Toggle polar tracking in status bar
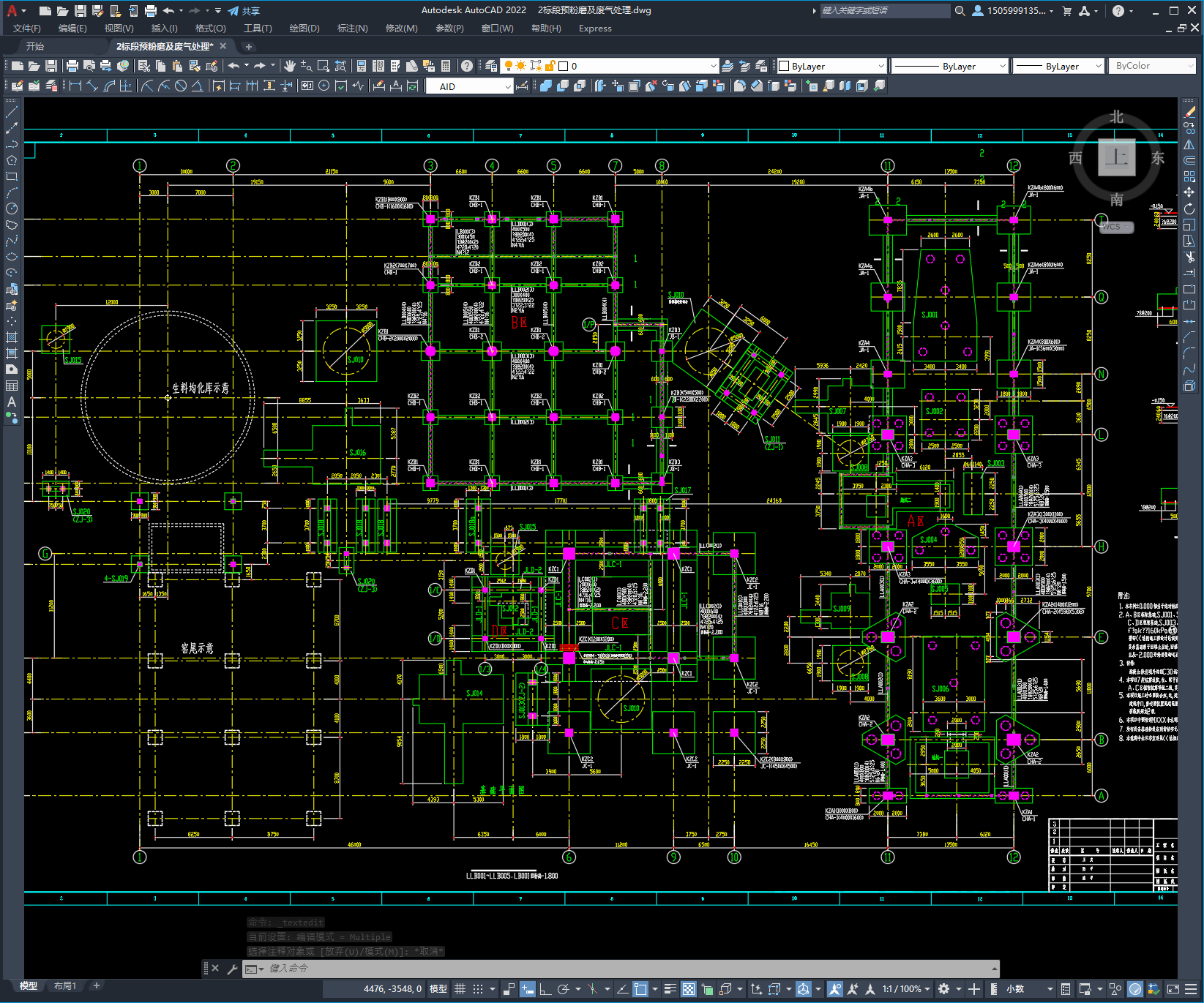Viewport: 1204px width, 1003px height. (563, 989)
